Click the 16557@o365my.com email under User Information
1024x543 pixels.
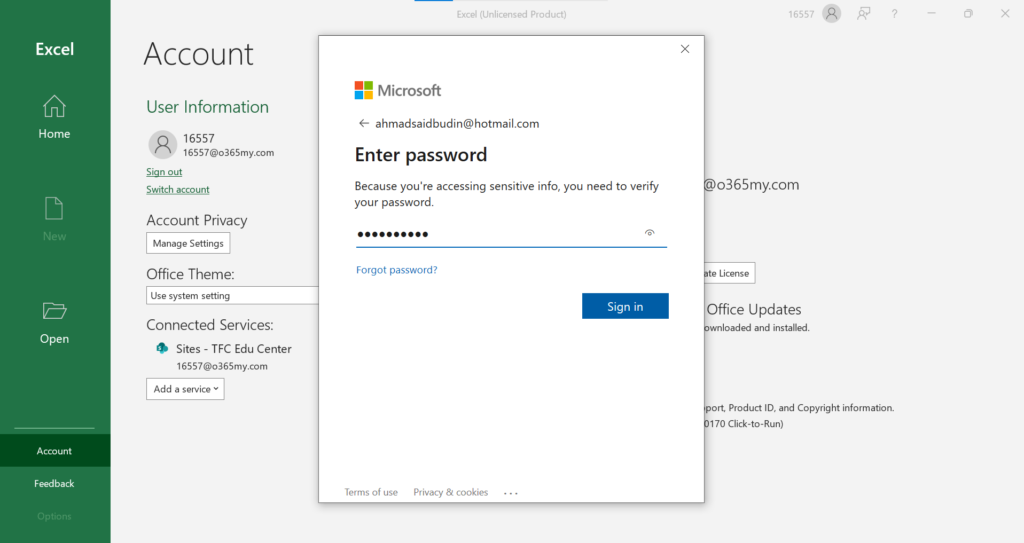pos(229,153)
